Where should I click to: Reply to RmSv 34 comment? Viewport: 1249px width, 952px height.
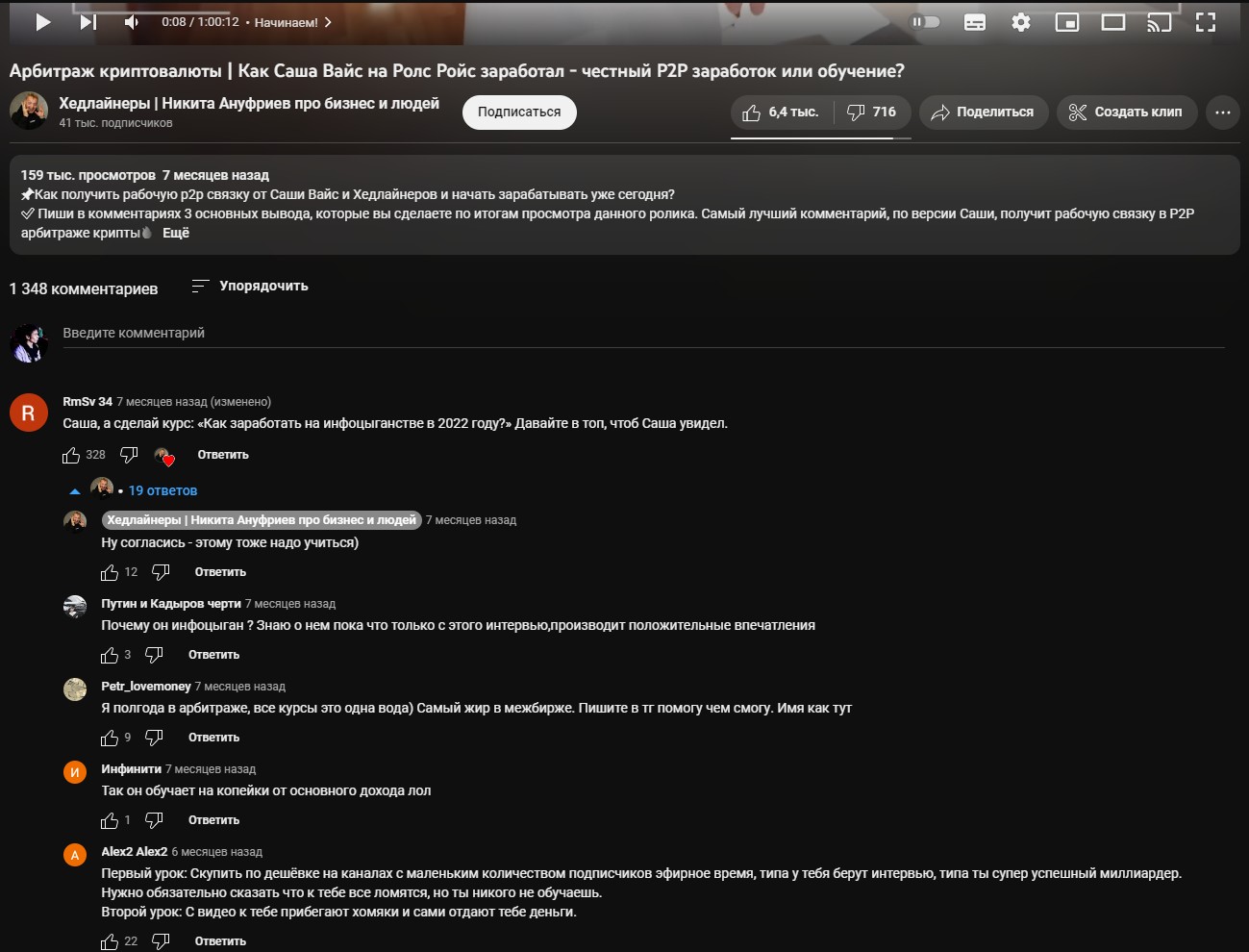pos(223,455)
